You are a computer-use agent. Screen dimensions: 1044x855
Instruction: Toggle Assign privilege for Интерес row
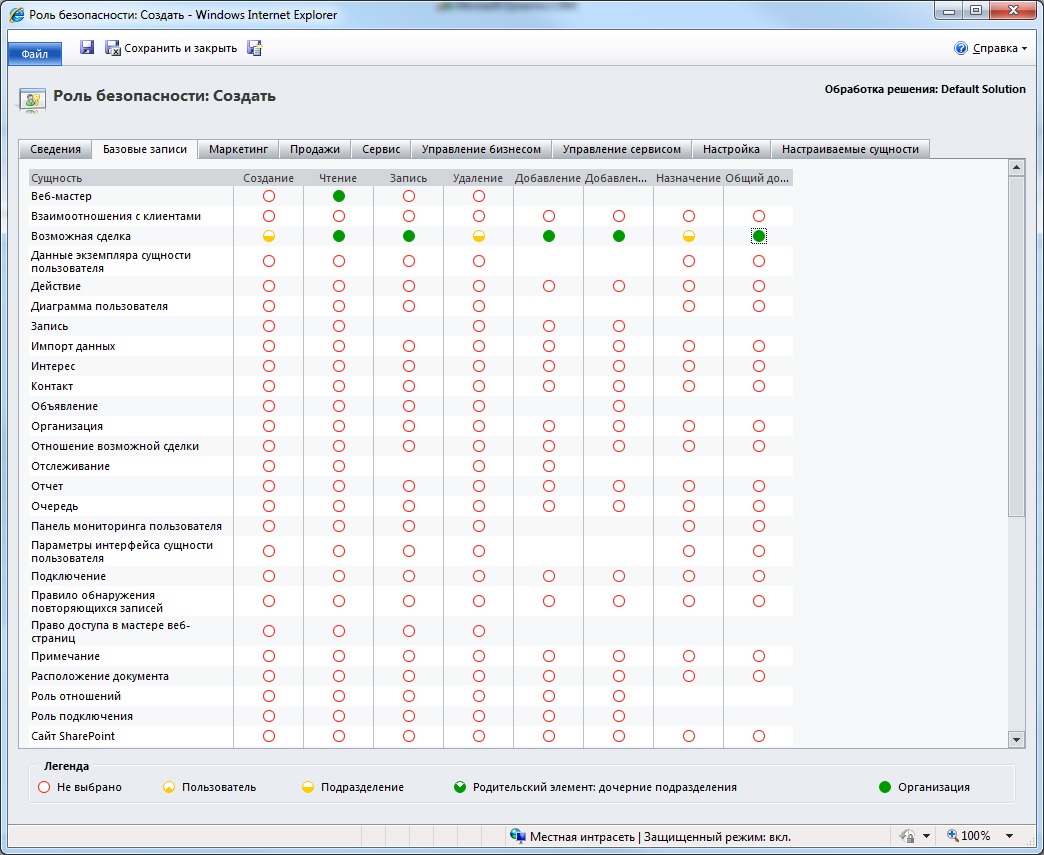pos(689,366)
